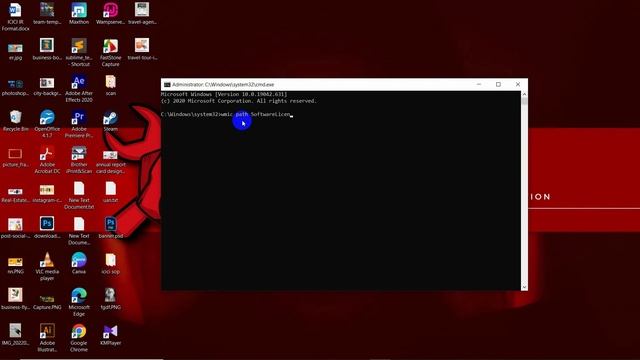Select the scan file icon

(111, 82)
